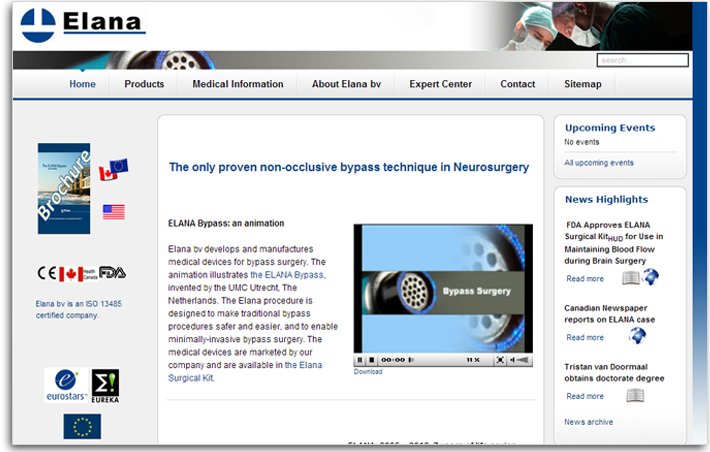Click the CE mark icon
Screen dimensions: 710x452
click(47, 273)
